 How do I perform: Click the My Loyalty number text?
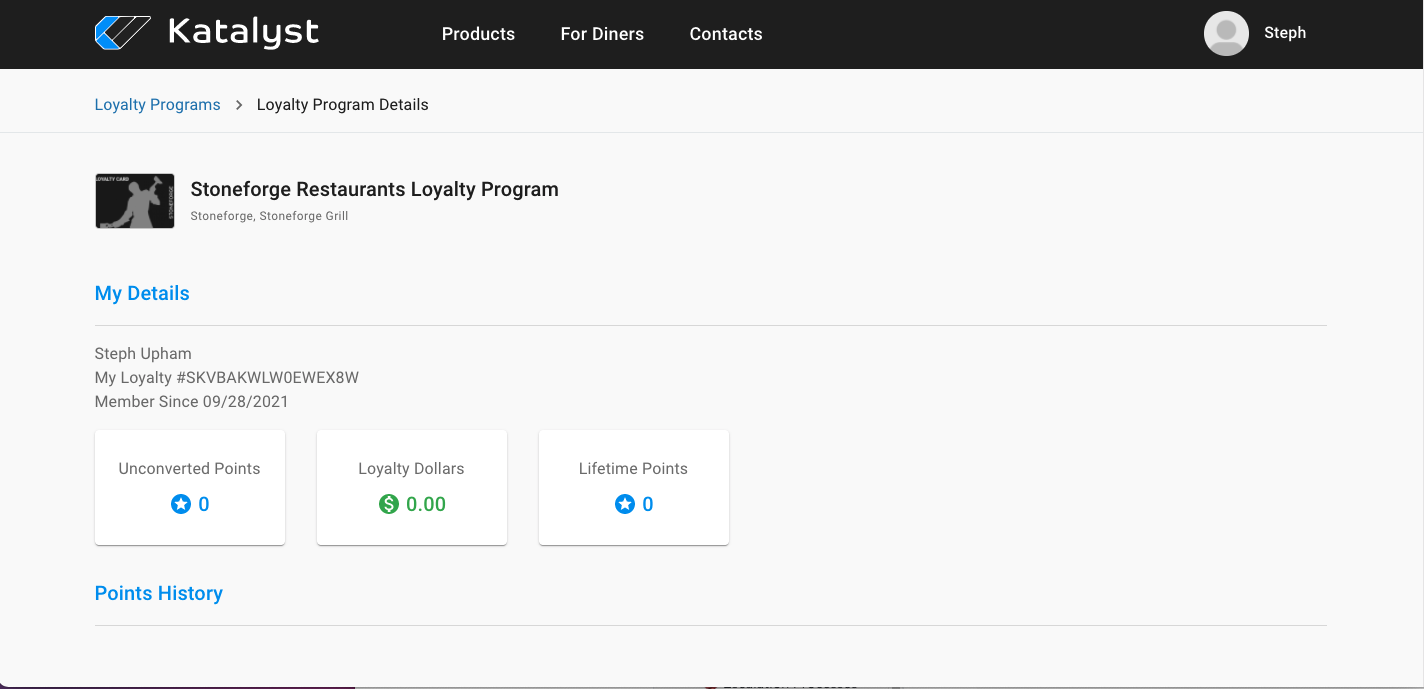click(227, 378)
